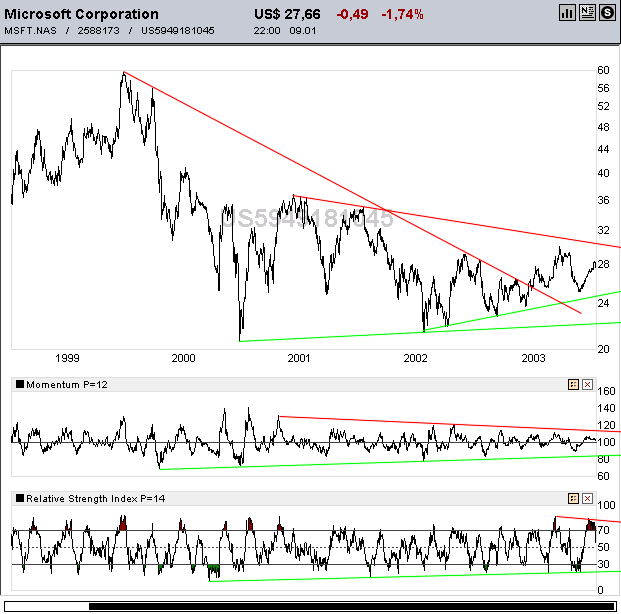Click the 20 value on the price axis
Screen dimensions: 621x614
coord(603,349)
